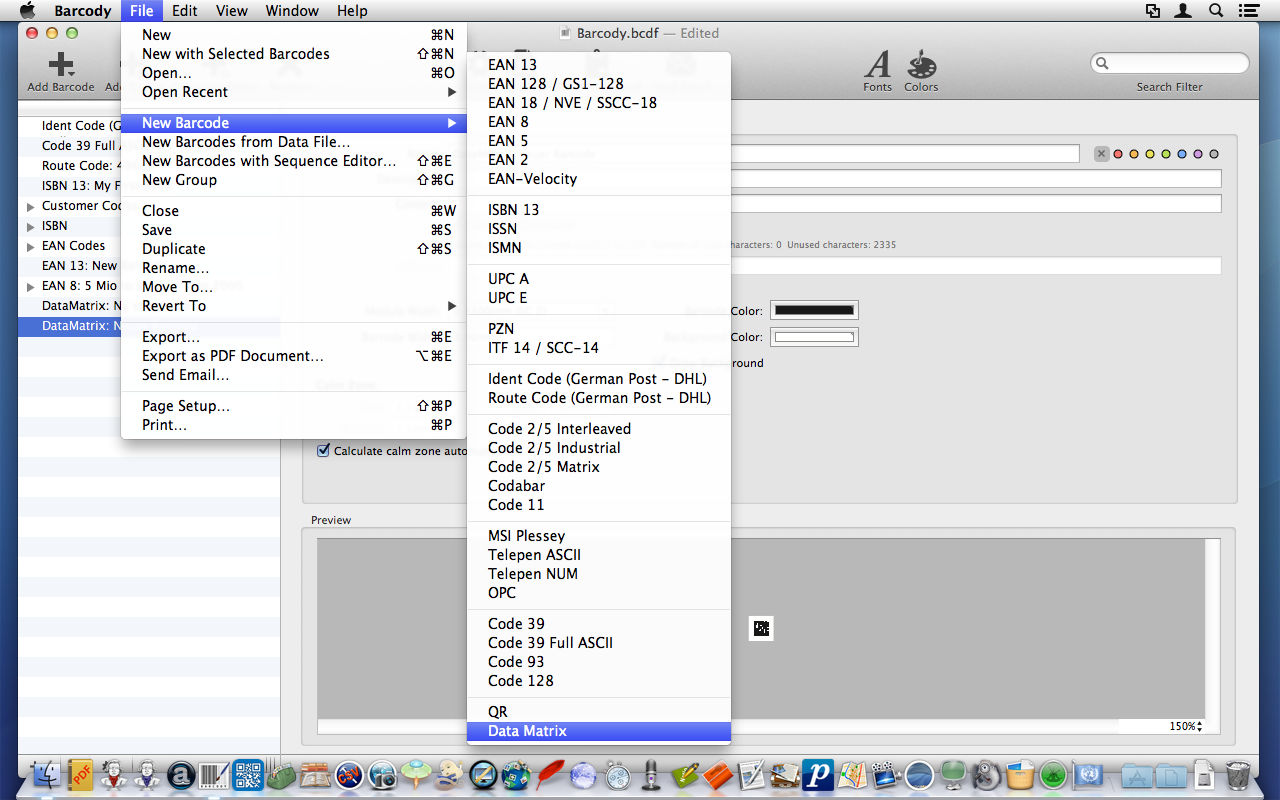
Task: Pick the purple color label dot
Action: (x=1198, y=154)
